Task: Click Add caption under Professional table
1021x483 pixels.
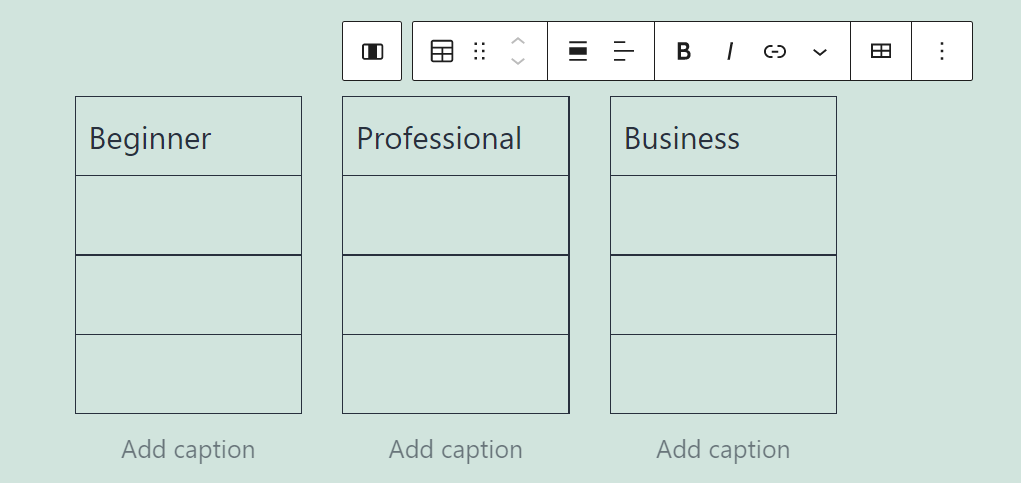Action: click(455, 450)
